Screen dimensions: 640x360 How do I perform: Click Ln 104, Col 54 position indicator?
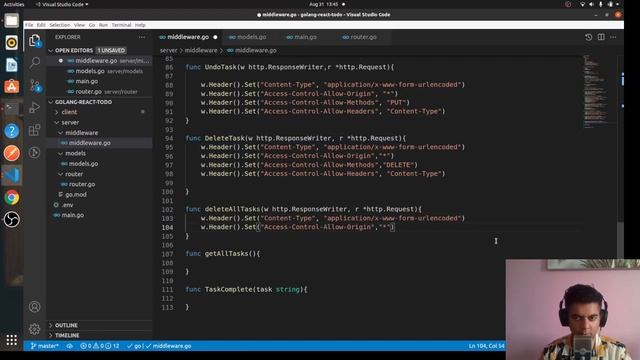pos(487,346)
